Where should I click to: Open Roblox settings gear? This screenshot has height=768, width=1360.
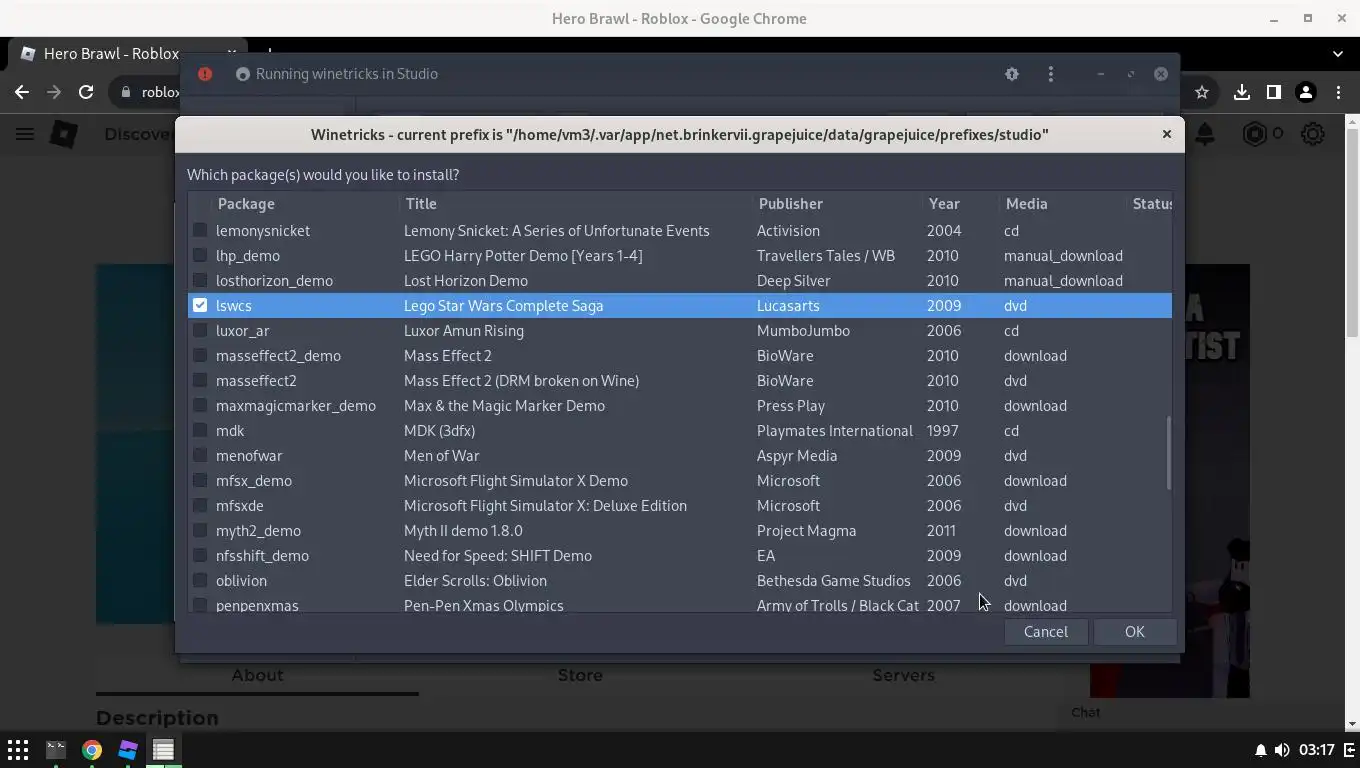click(x=1313, y=134)
